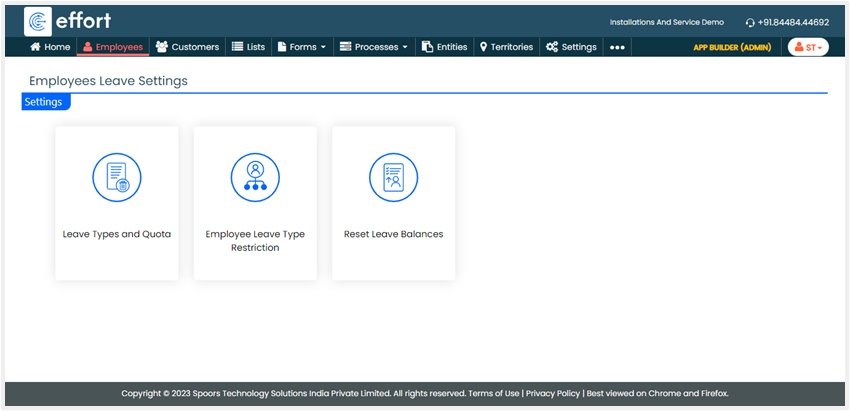This screenshot has width=850, height=411.
Task: Open the Employees menu
Action: click(x=113, y=47)
